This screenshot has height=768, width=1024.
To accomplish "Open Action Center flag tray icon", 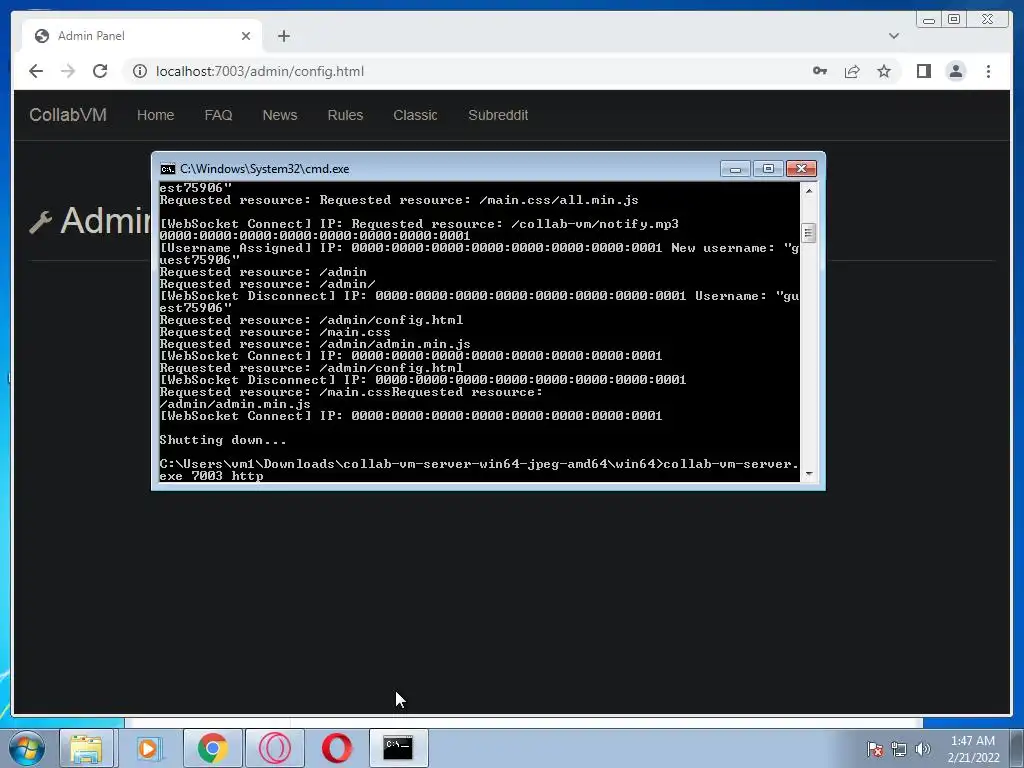I will pos(874,749).
